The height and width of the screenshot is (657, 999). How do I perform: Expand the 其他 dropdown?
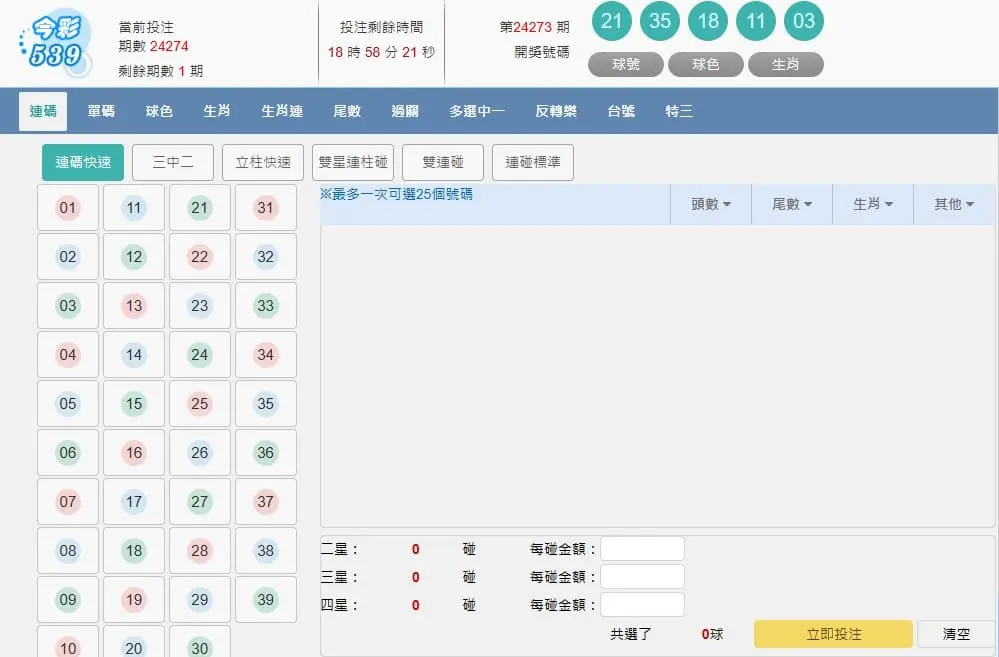click(953, 203)
